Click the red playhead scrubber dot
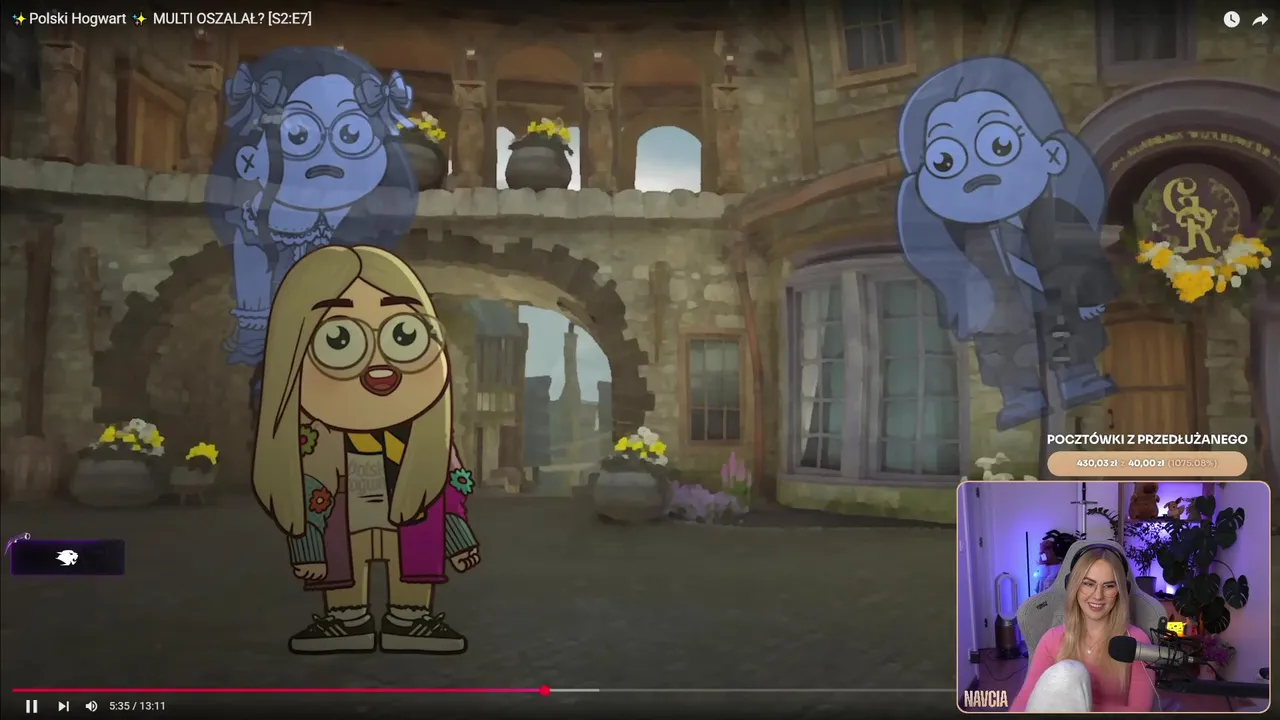Image resolution: width=1280 pixels, height=720 pixels. (x=544, y=690)
